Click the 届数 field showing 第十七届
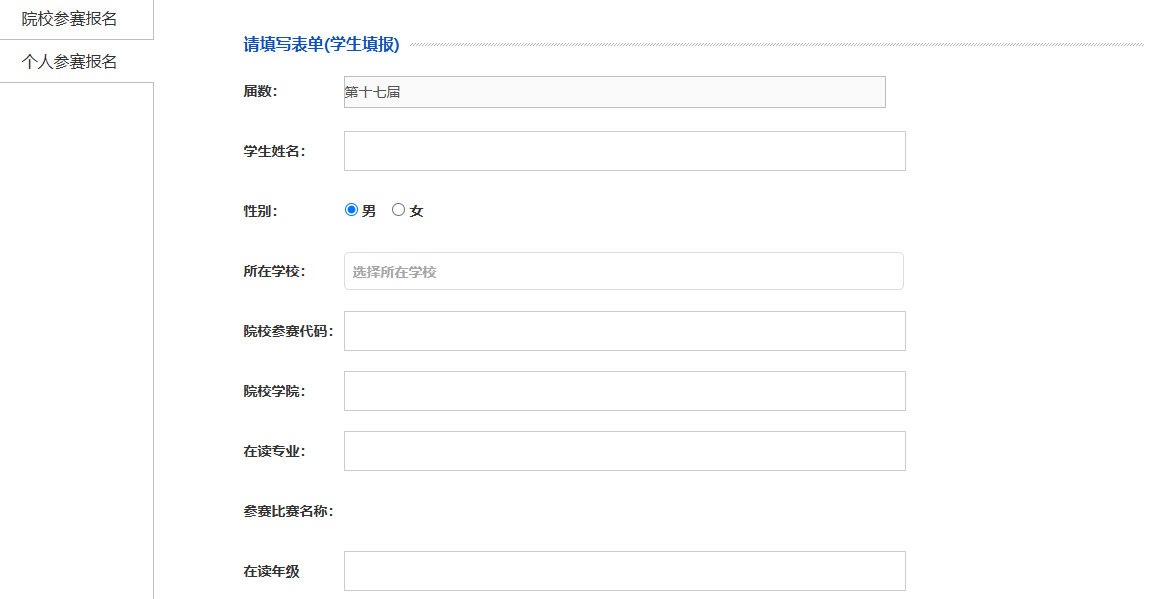 [615, 92]
